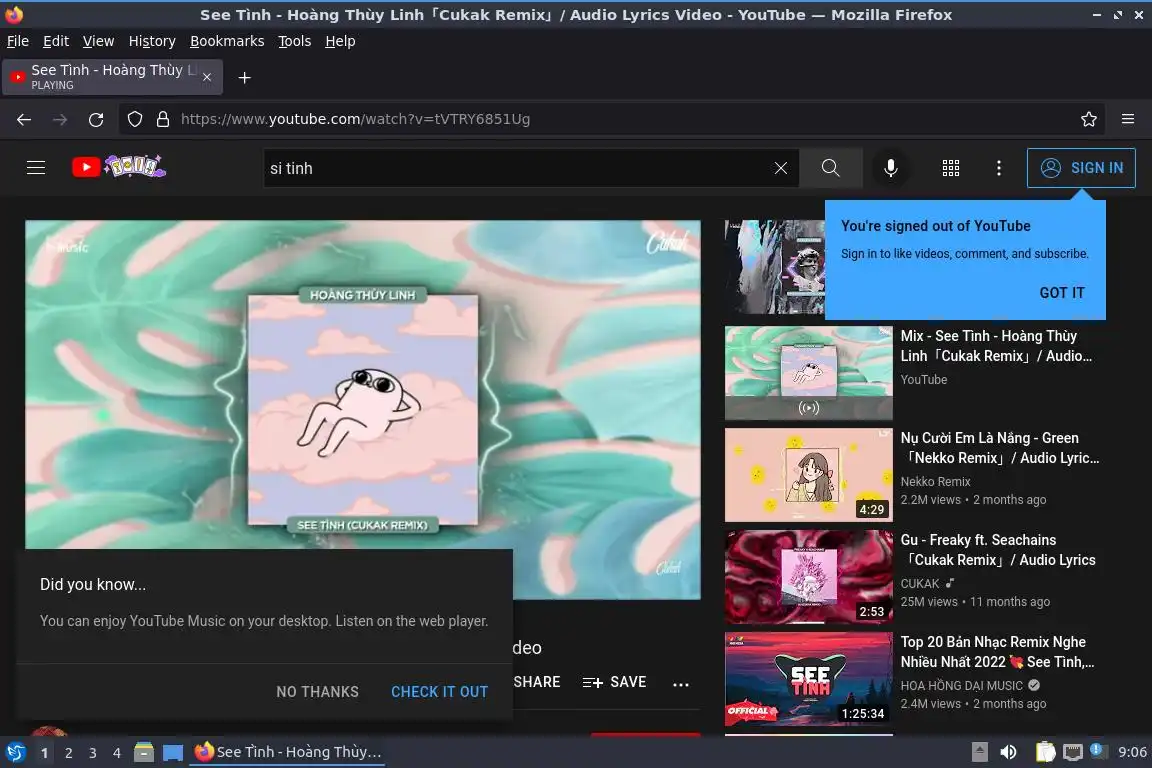Click CHECK IT OUT for YouTube Music
This screenshot has height=768, width=1152.
[439, 692]
